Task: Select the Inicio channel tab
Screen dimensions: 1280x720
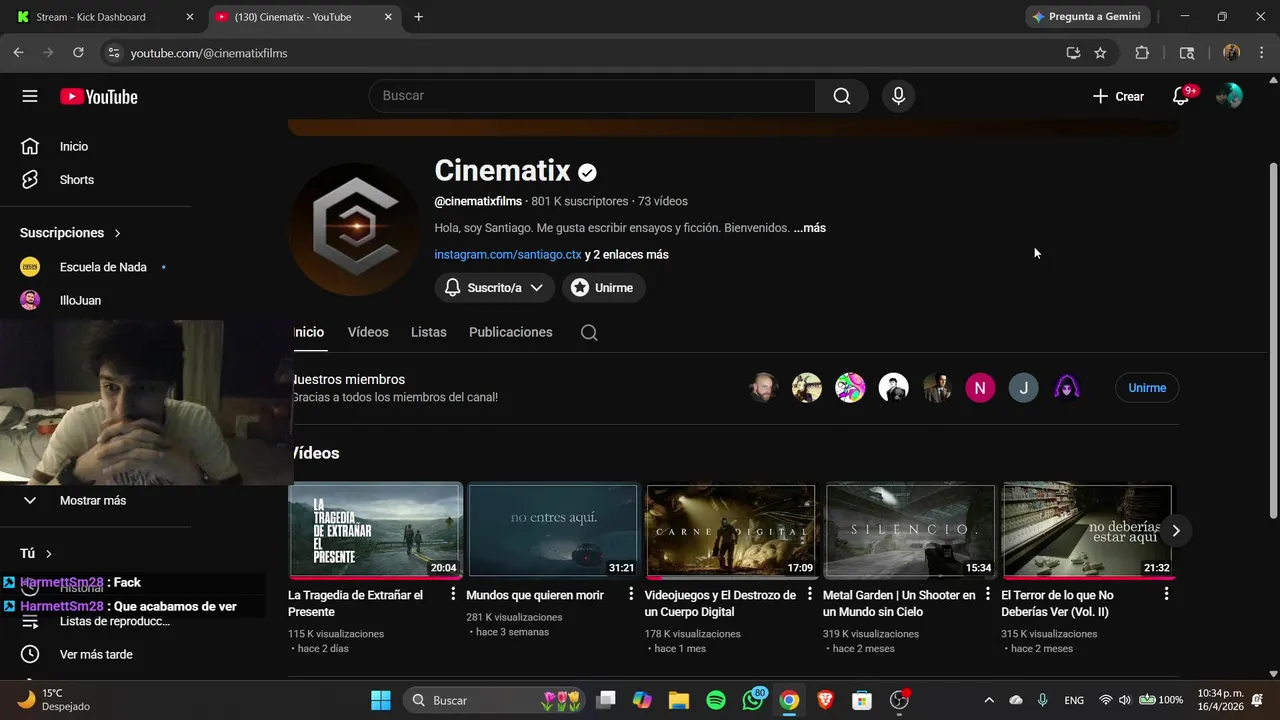Action: pos(308,332)
